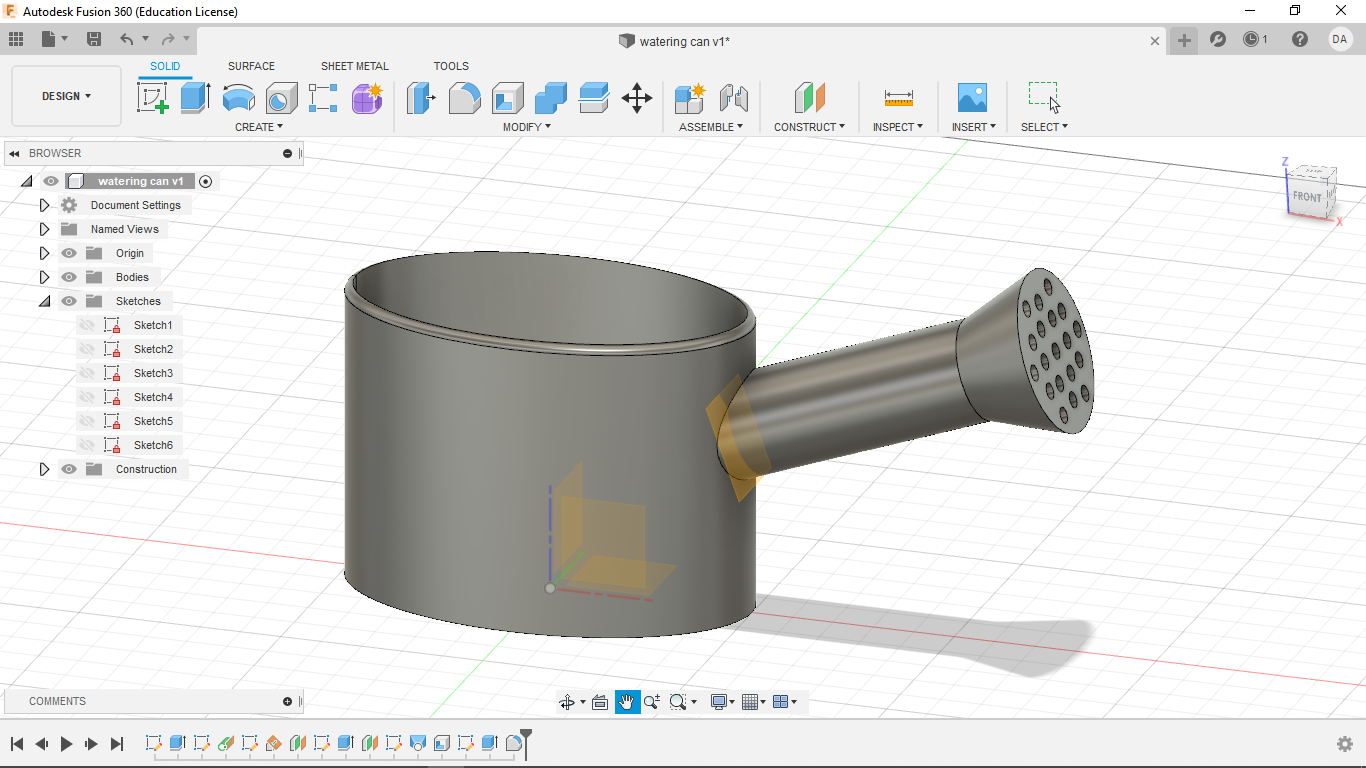The width and height of the screenshot is (1366, 768).
Task: Select the Hole tool
Action: (x=281, y=98)
